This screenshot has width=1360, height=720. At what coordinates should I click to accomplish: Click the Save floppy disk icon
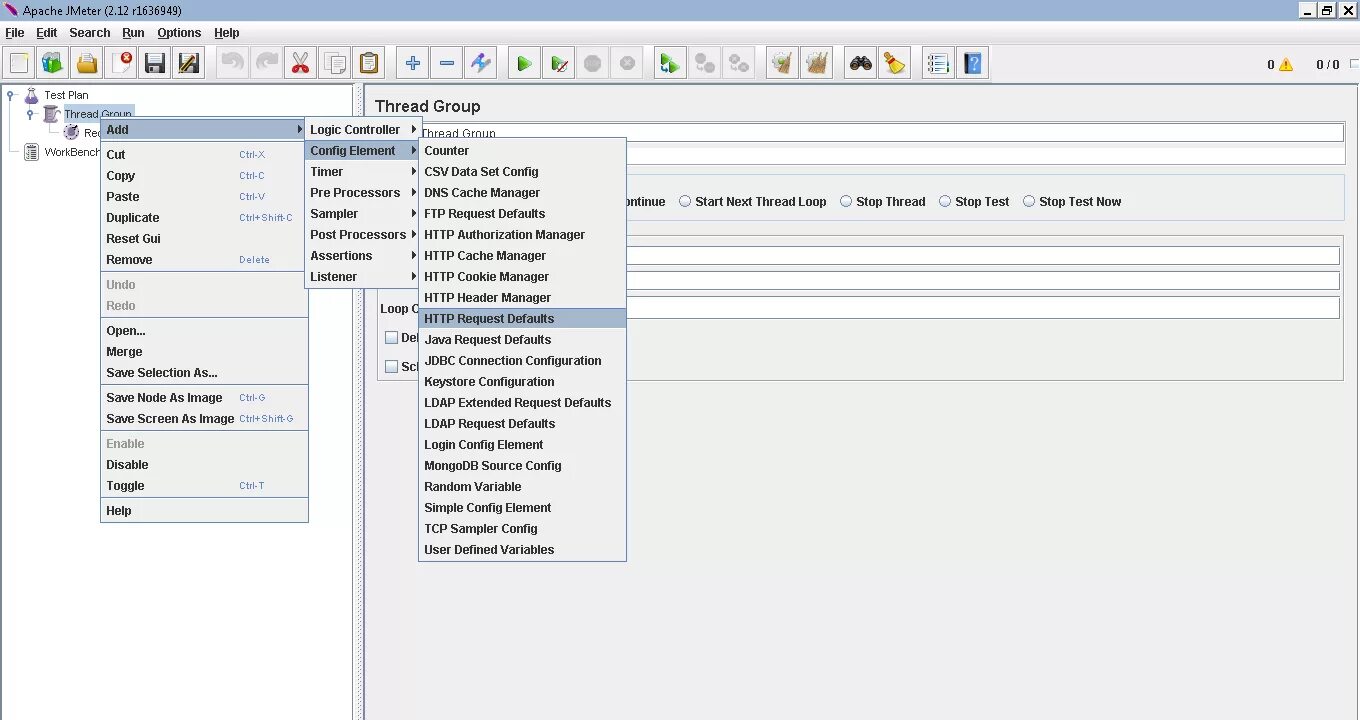point(155,64)
